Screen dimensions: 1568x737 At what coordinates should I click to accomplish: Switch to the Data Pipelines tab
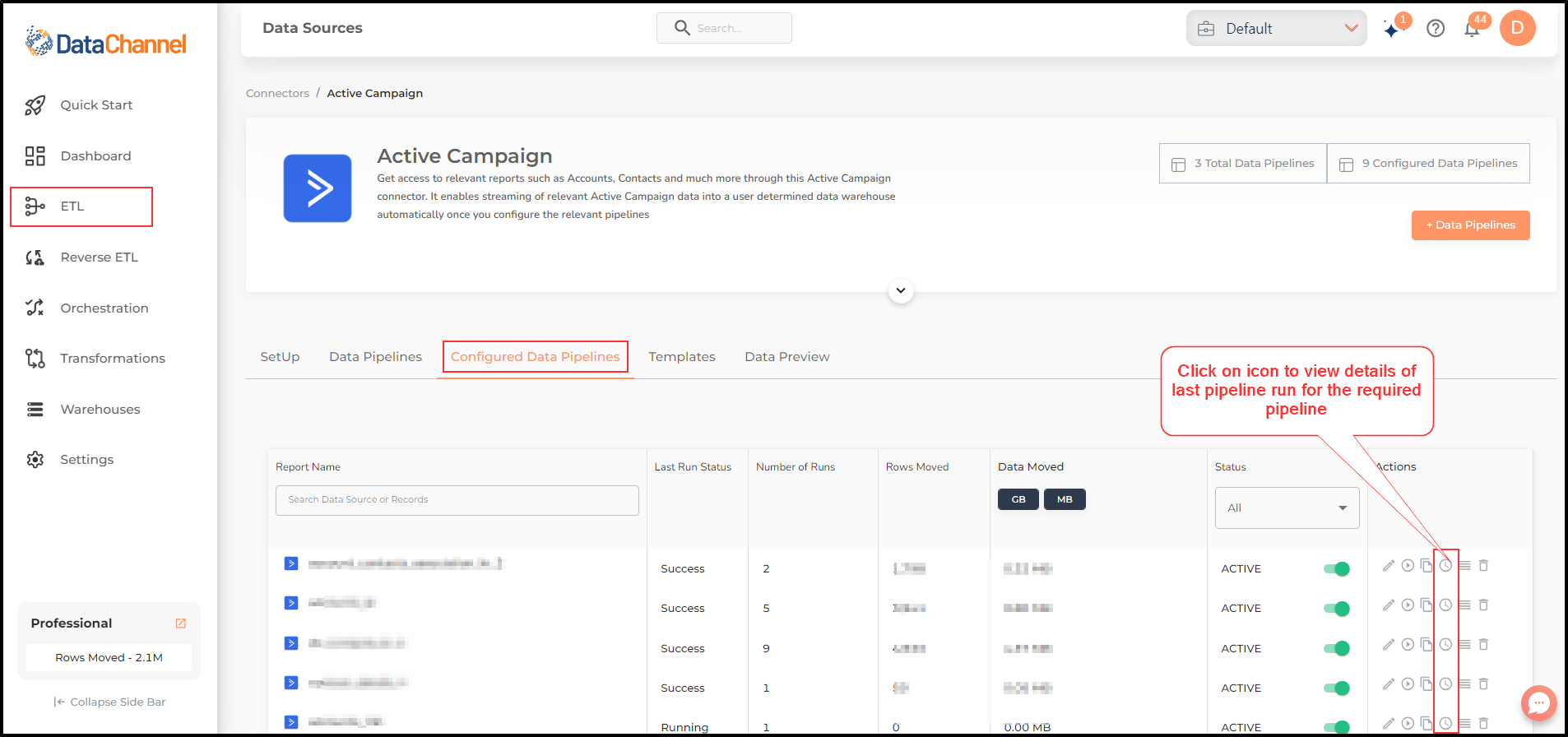pyautogui.click(x=375, y=357)
